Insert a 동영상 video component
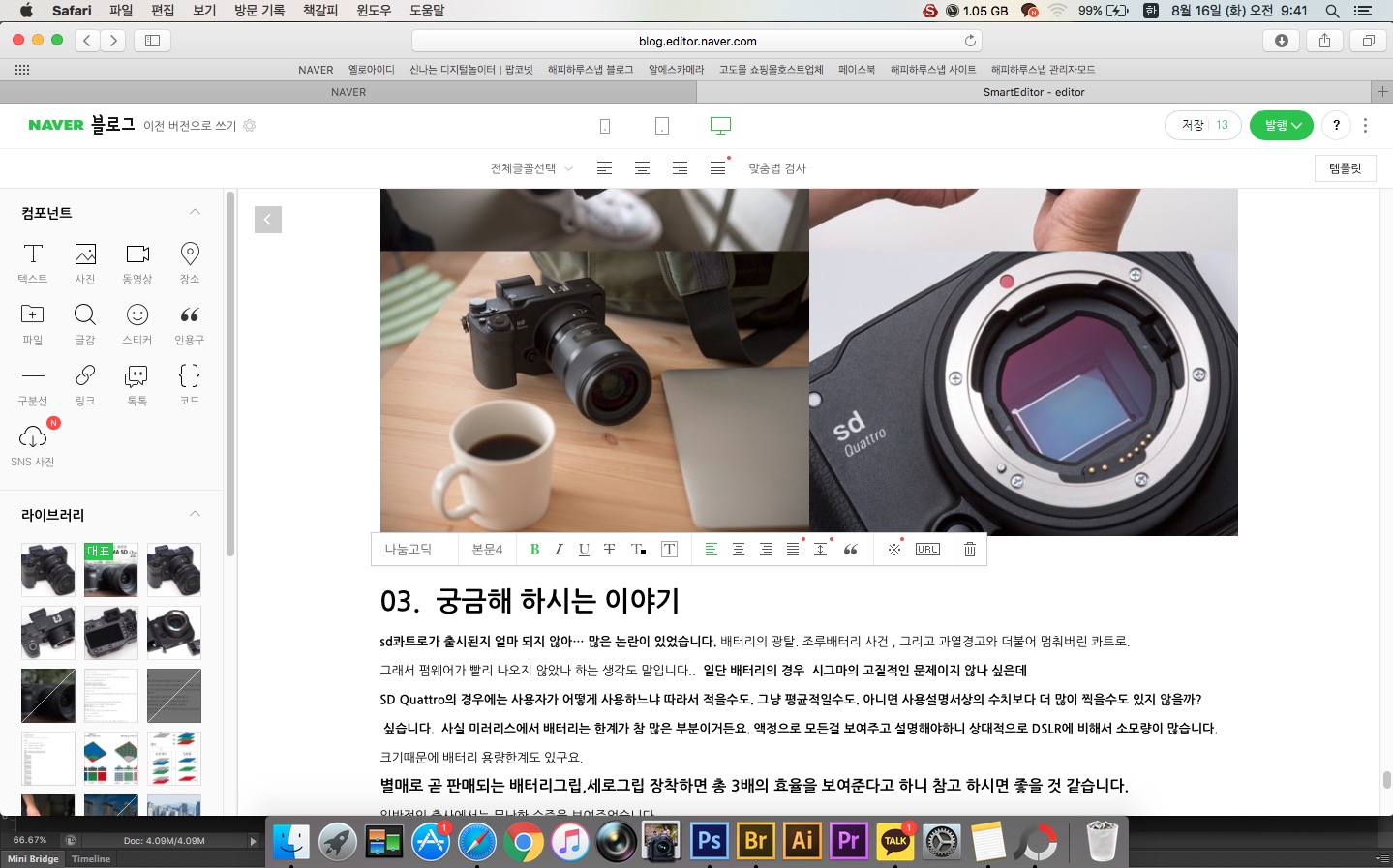The image size is (1393, 868). coord(137,263)
